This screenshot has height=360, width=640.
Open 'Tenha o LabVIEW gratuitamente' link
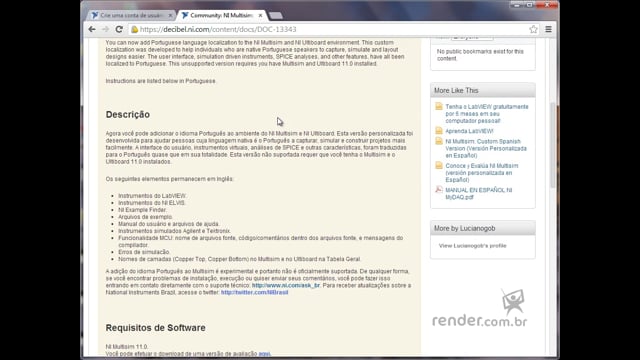(x=487, y=113)
